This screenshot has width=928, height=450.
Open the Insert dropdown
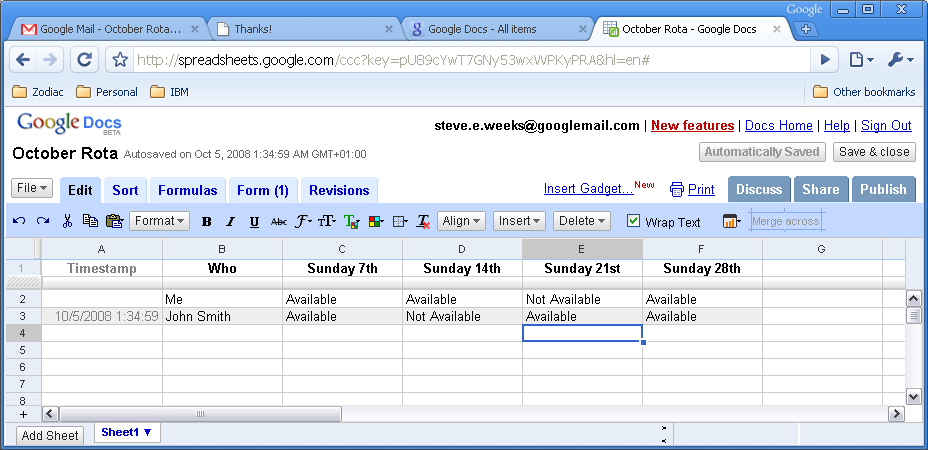518,221
